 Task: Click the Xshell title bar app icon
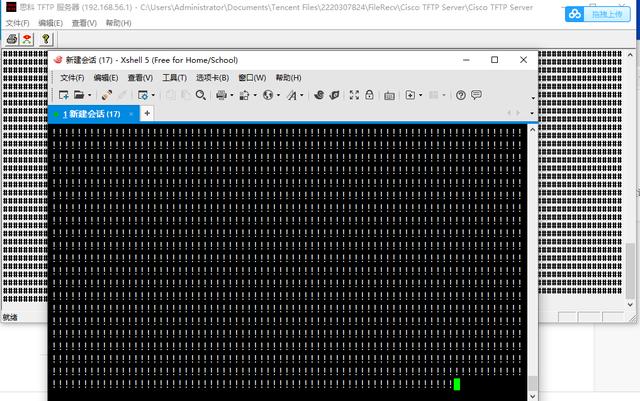(58, 60)
